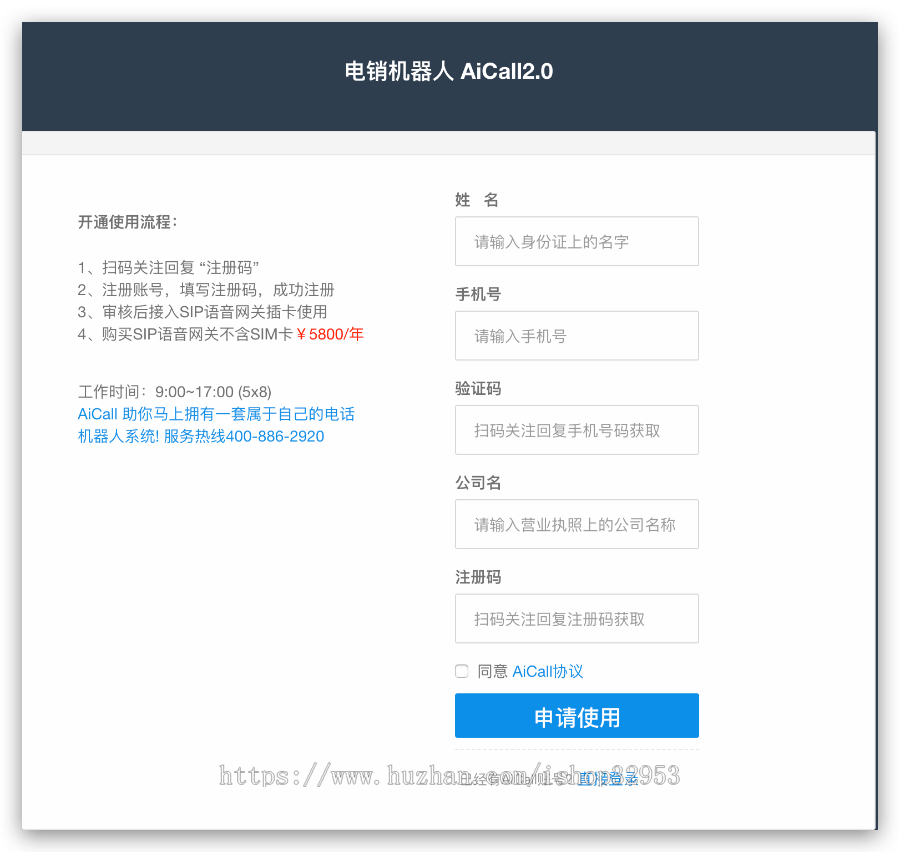
Task: Check the 同意 AiCall协议 agreement checkbox
Action: 461,671
